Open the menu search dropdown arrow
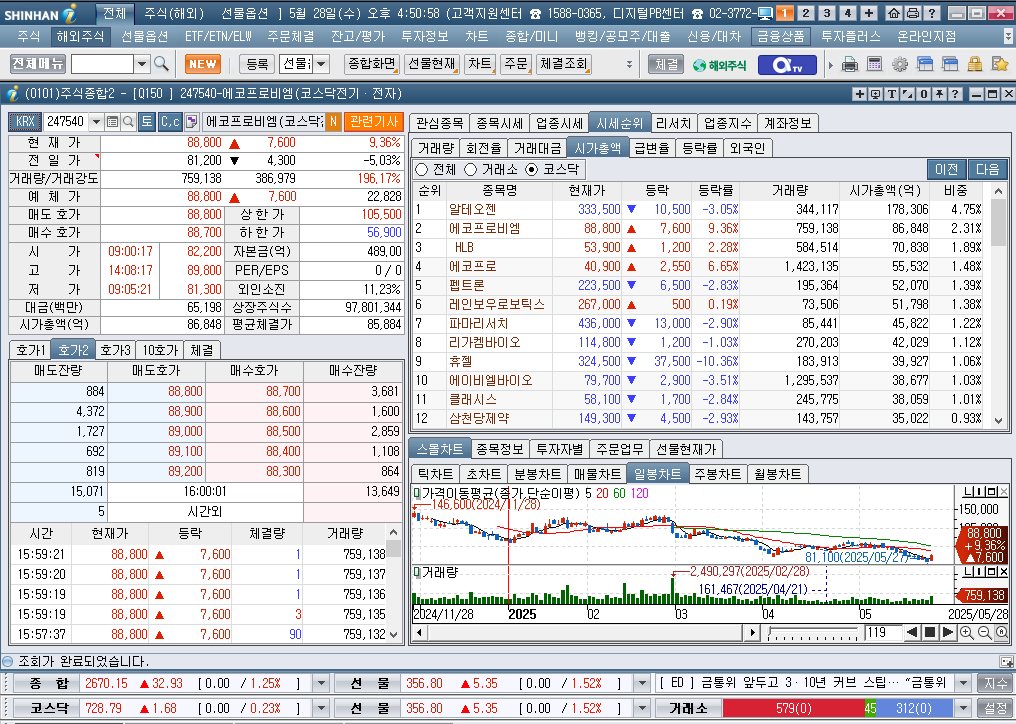The height and width of the screenshot is (724, 1016). pos(143,64)
